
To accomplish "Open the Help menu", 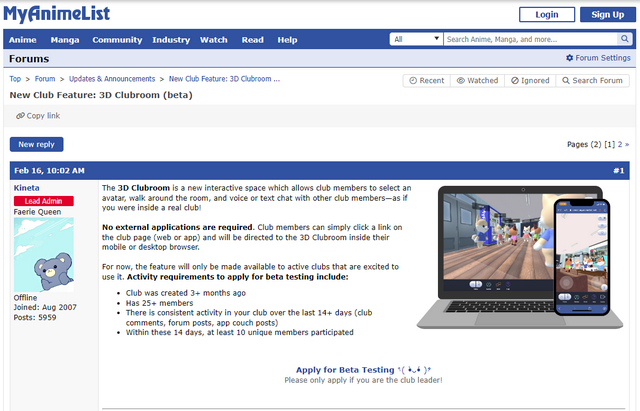I will [287, 40].
